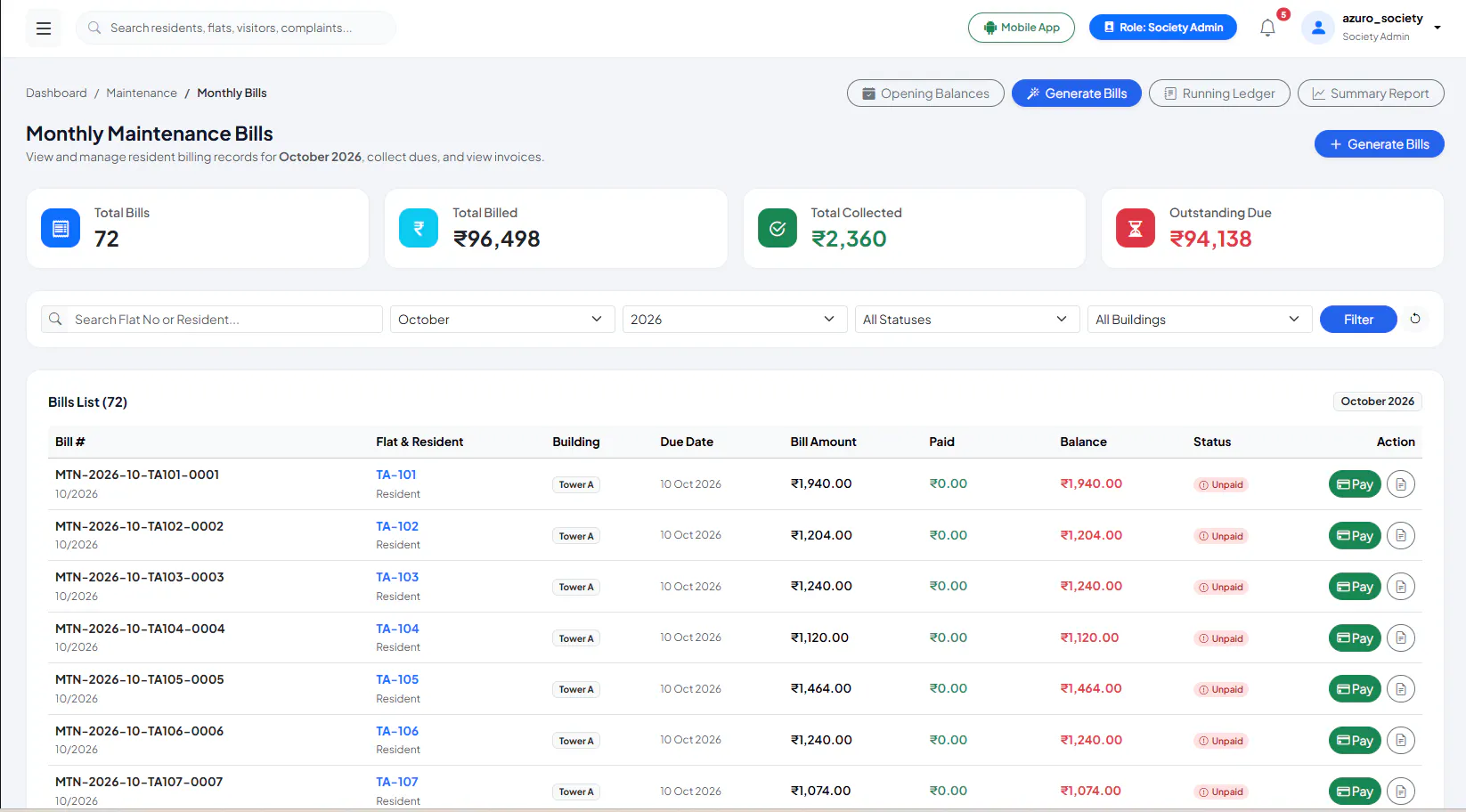Screen dimensions: 1466x812
Task: Apply filters with the Filter button
Action: [x=1358, y=320]
